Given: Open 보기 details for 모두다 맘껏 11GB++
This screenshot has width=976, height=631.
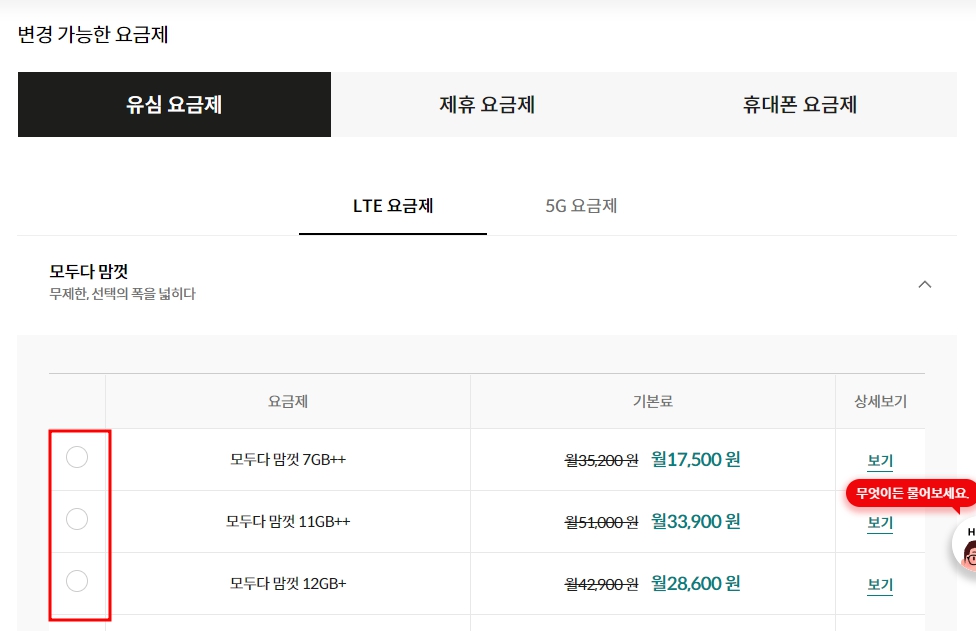Looking at the screenshot, I should click(x=879, y=523).
